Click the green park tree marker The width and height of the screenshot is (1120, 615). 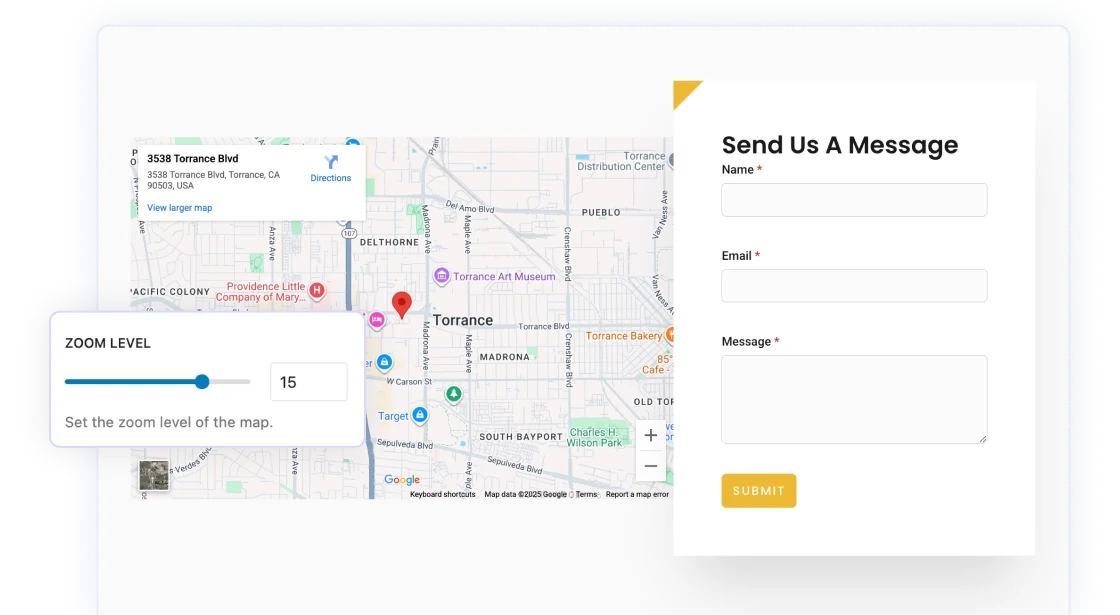pyautogui.click(x=454, y=394)
